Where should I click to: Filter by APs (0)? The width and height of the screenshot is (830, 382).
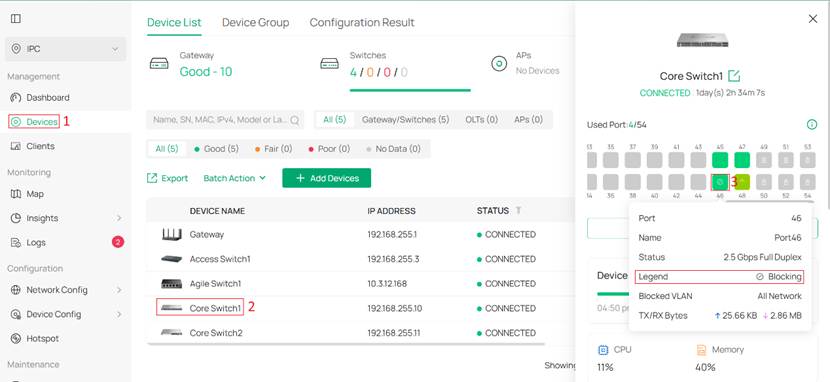pyautogui.click(x=528, y=120)
